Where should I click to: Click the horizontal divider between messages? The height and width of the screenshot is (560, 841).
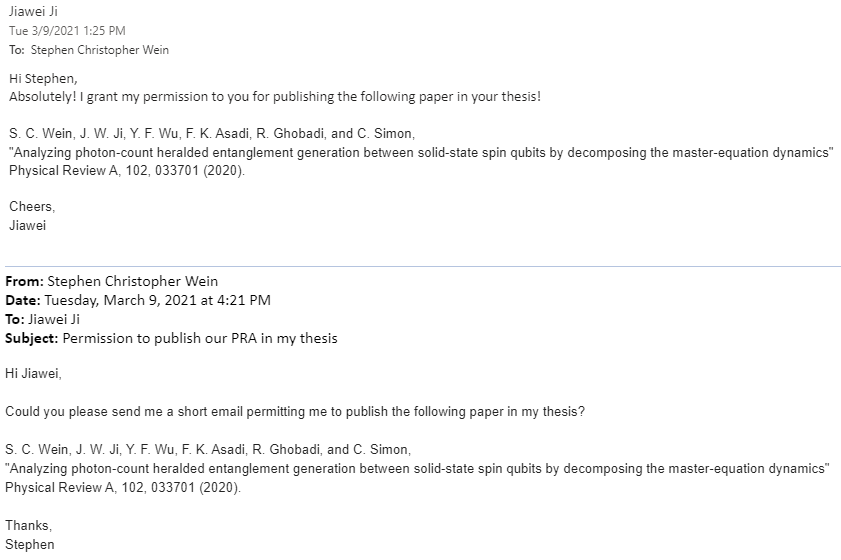(423, 266)
